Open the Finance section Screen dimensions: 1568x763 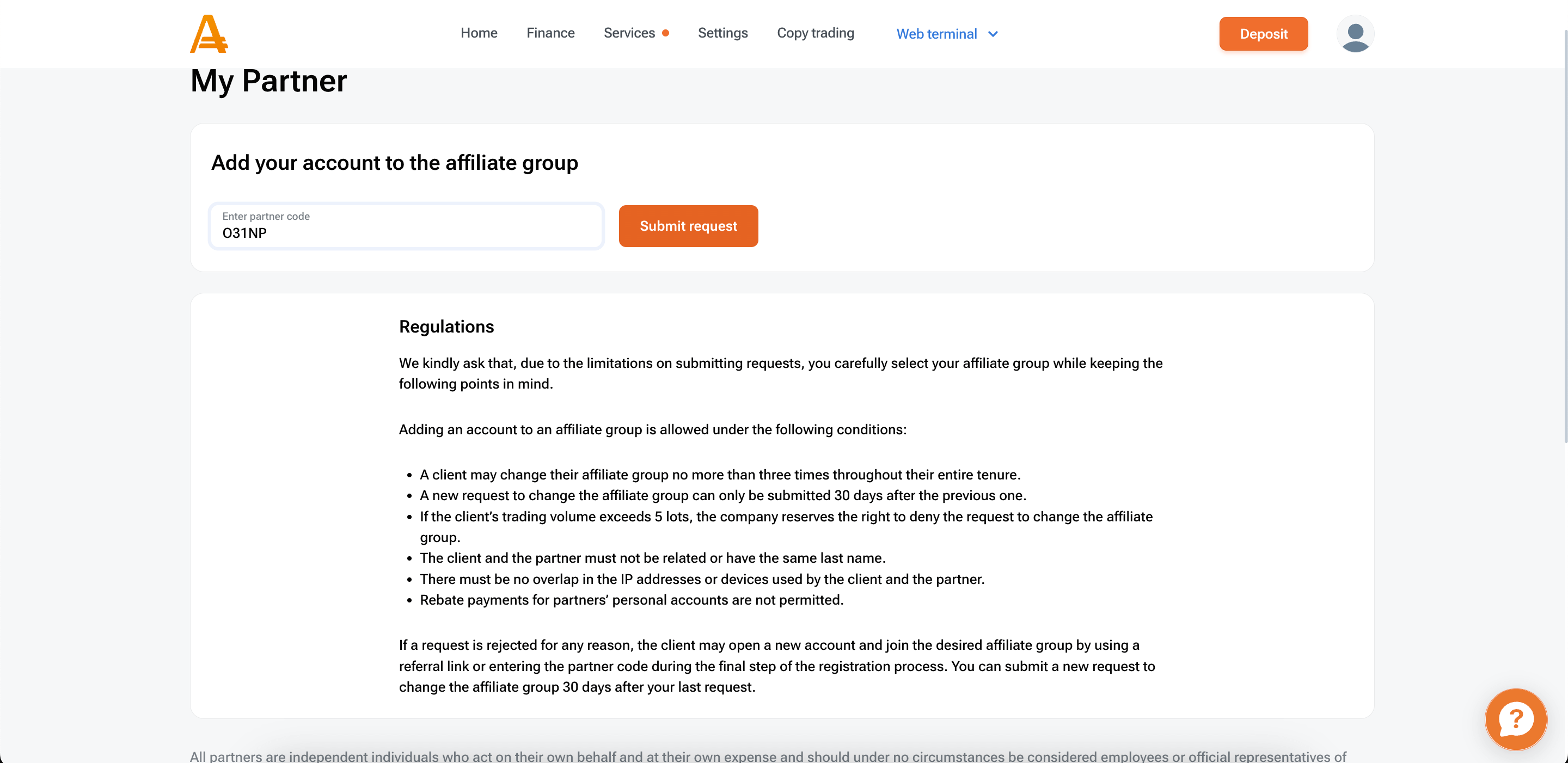550,33
